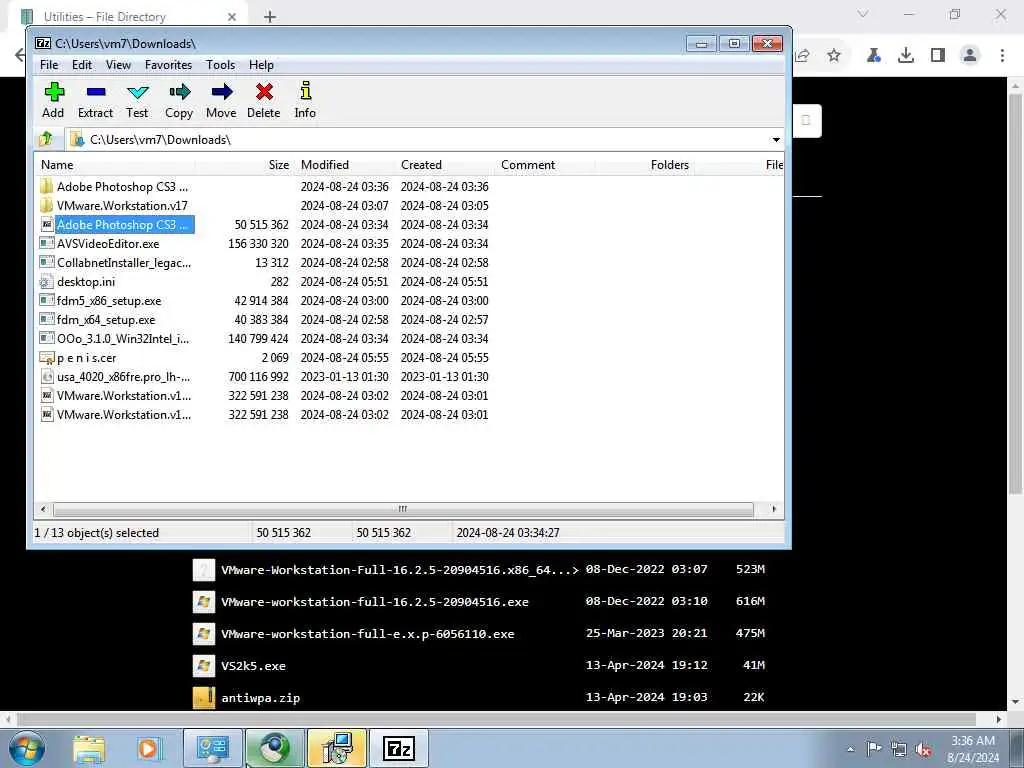Click the Comment column header
The height and width of the screenshot is (768, 1024).
point(545,165)
